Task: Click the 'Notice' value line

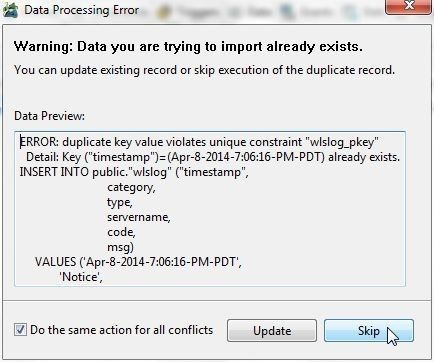Action: point(81,277)
